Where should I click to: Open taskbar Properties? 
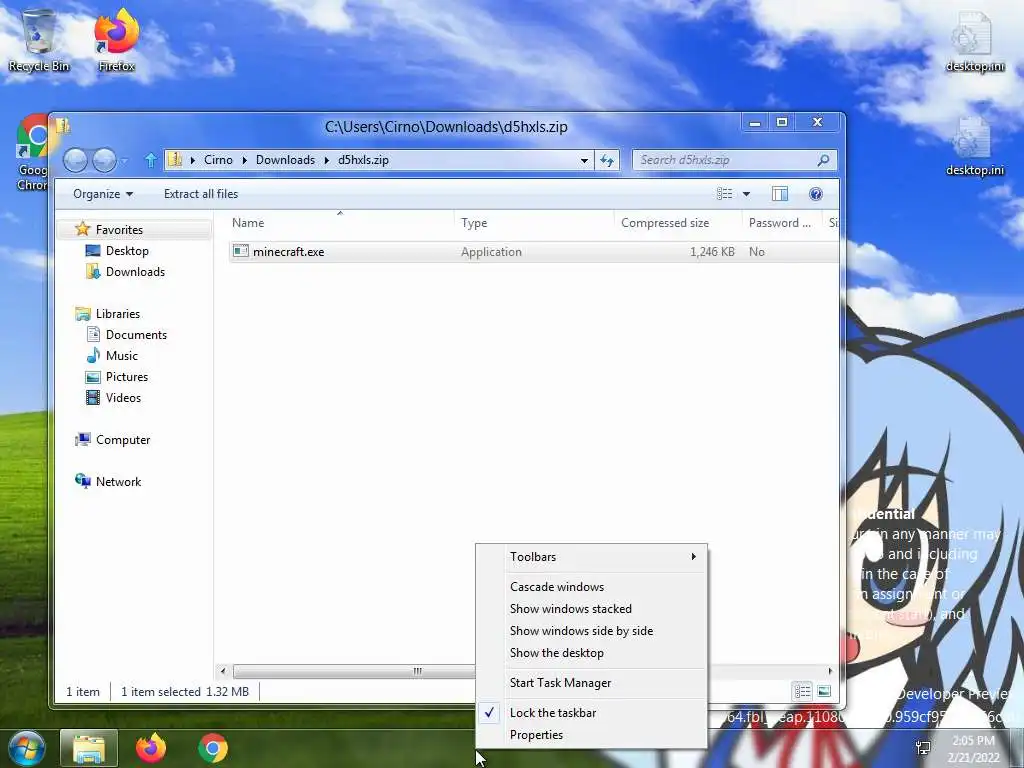click(592, 735)
